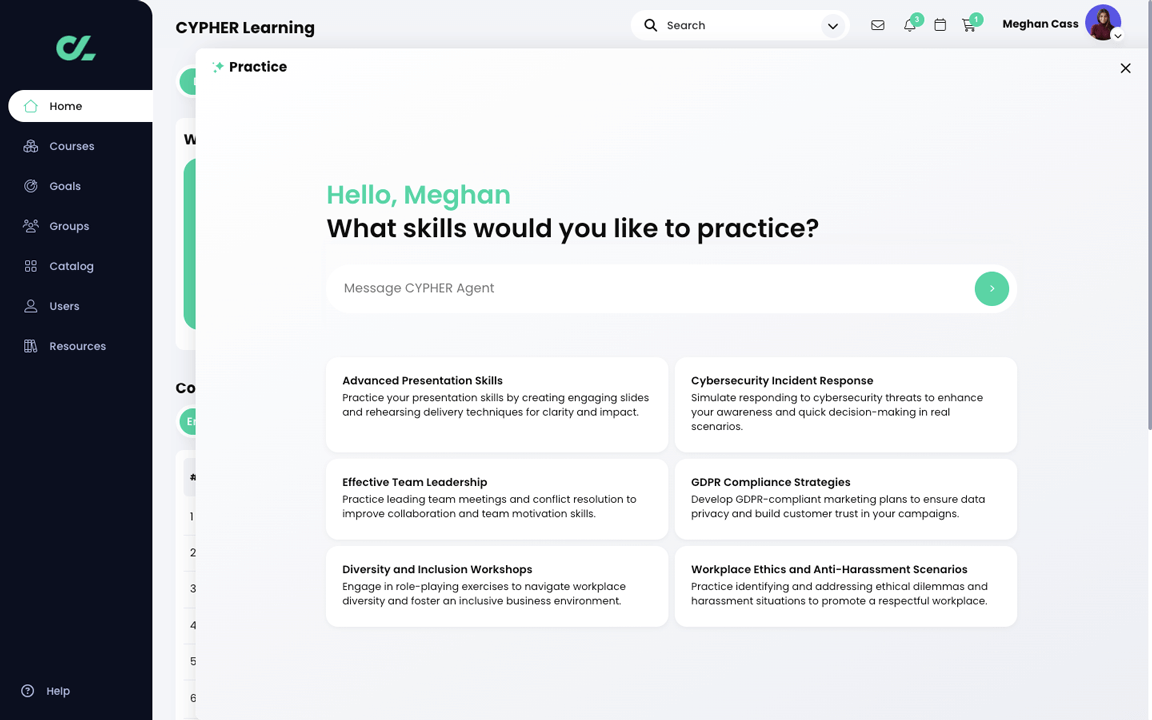Open Courses in the sidebar
The image size is (1152, 720).
pos(71,146)
